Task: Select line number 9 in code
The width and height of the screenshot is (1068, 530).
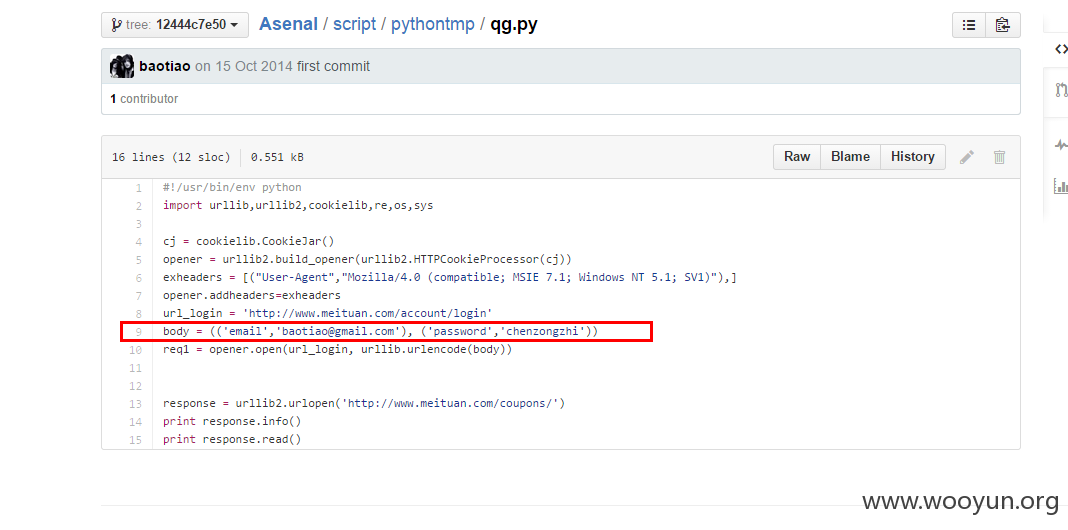Action: (138, 332)
